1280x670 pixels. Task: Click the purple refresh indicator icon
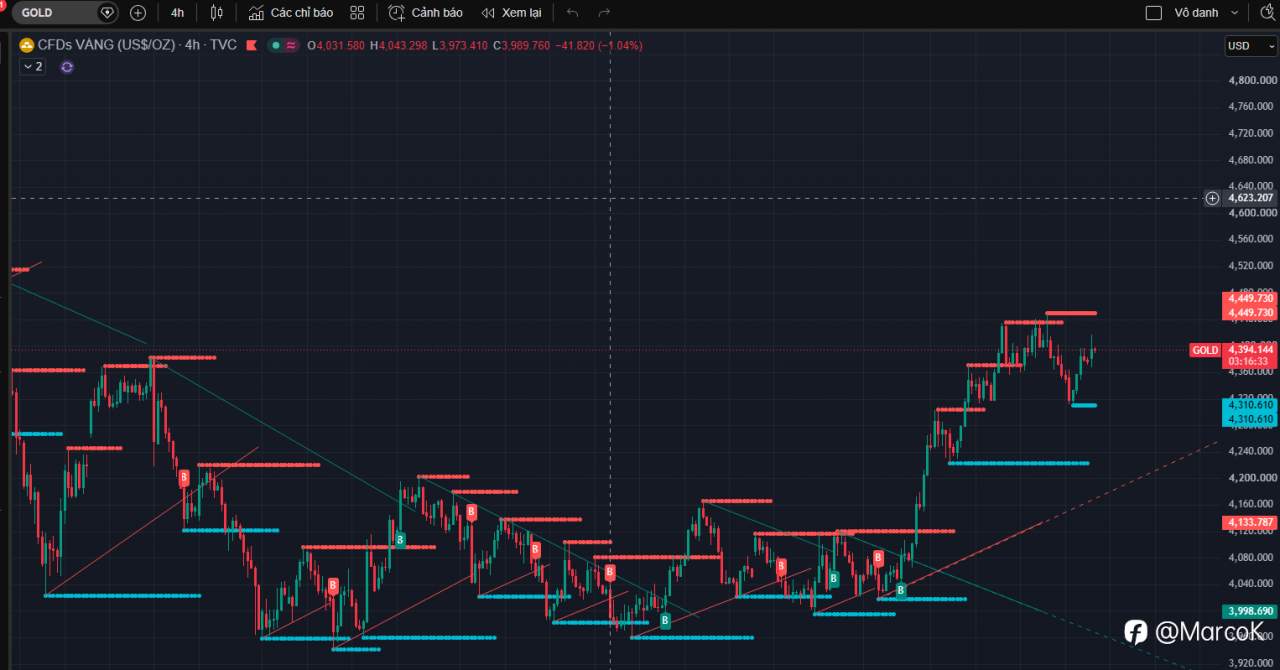(x=67, y=66)
